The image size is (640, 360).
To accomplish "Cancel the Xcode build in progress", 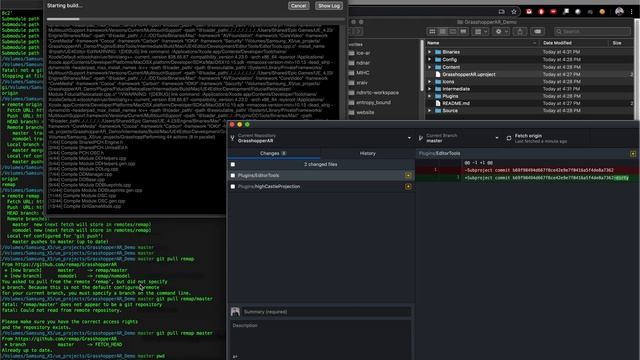I will [x=298, y=6].
